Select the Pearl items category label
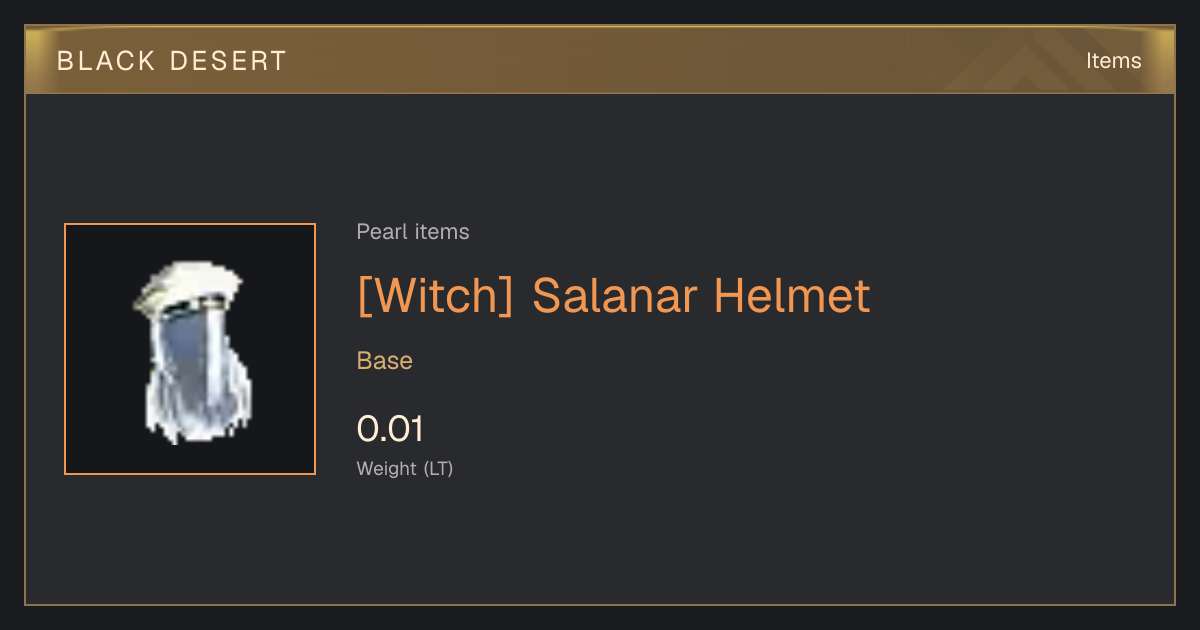 click(413, 232)
